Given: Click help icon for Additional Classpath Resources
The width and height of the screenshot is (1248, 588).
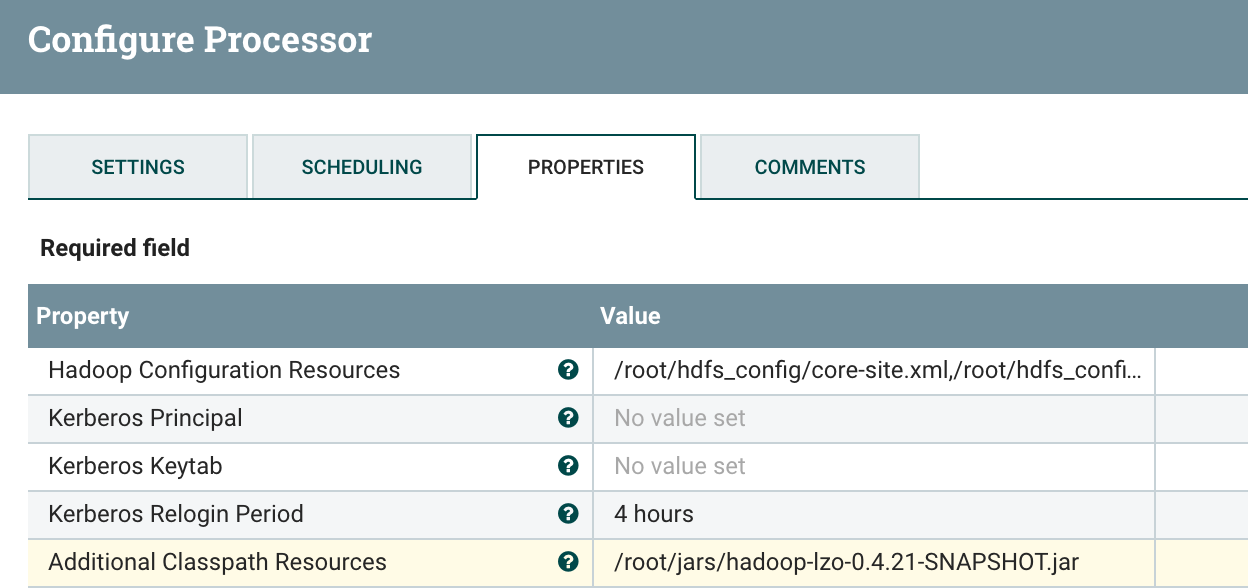Looking at the screenshot, I should pyautogui.click(x=568, y=562).
